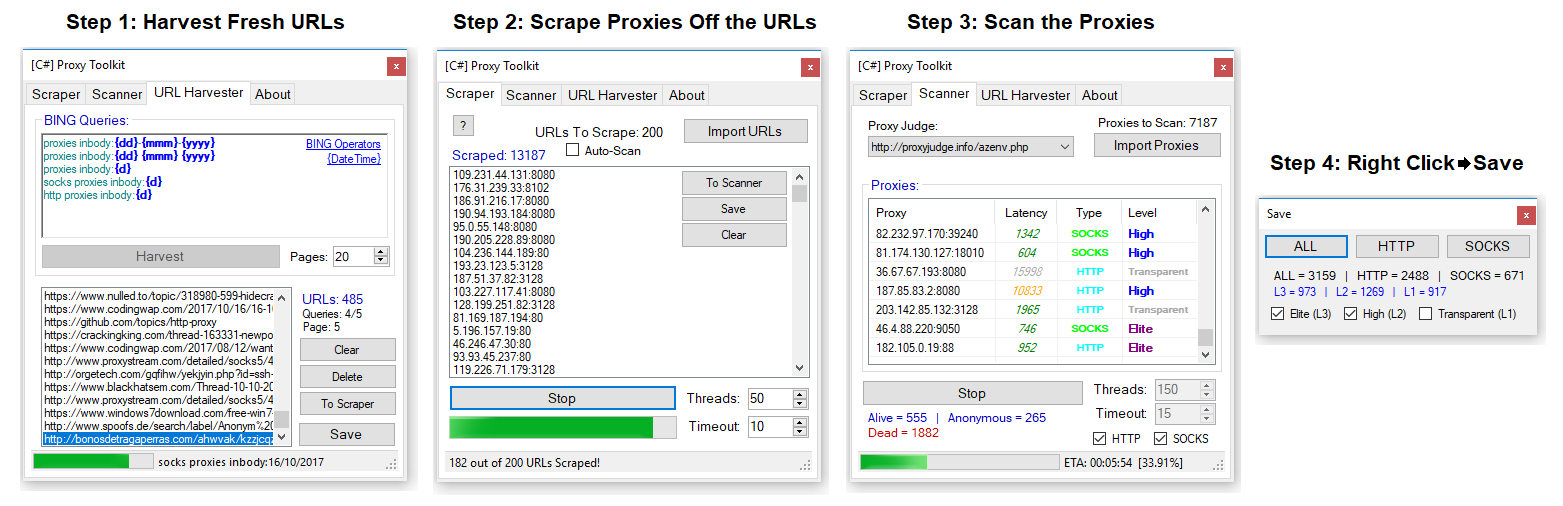Select scraped proxy 119.226.71.179:3128
The height and width of the screenshot is (506, 1563).
pyautogui.click(x=504, y=369)
